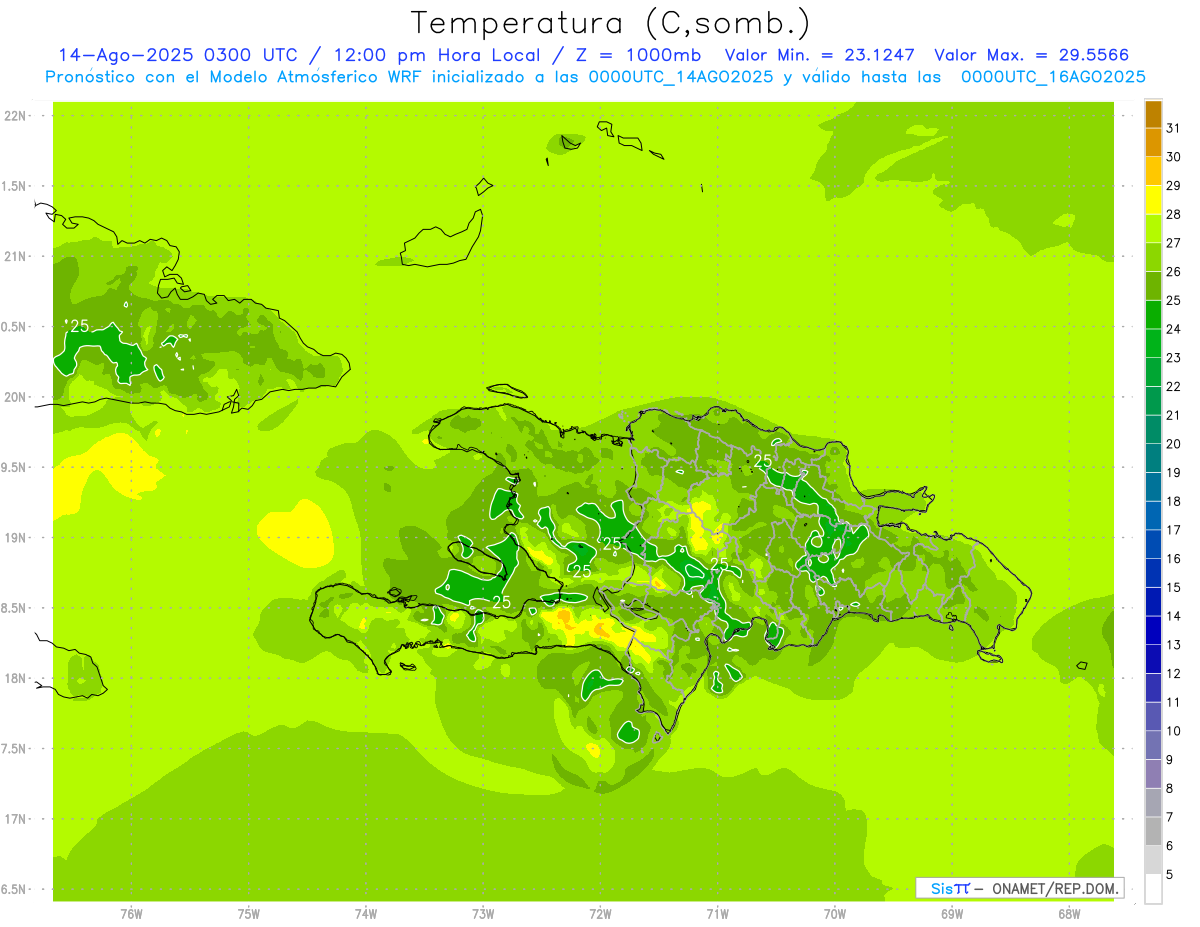Click the gray swatch between 6 and 7
The image size is (1200, 927).
coord(1153,831)
